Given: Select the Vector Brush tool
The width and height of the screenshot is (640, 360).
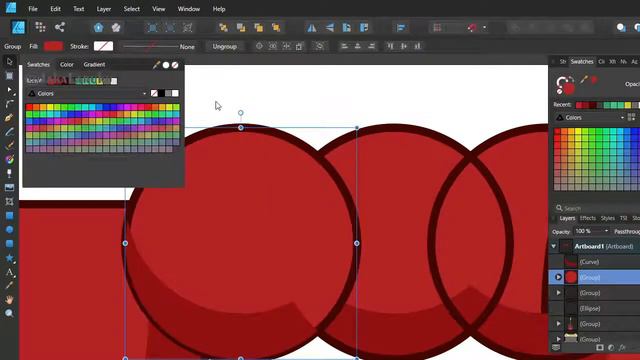Looking at the screenshot, I should pyautogui.click(x=9, y=145).
